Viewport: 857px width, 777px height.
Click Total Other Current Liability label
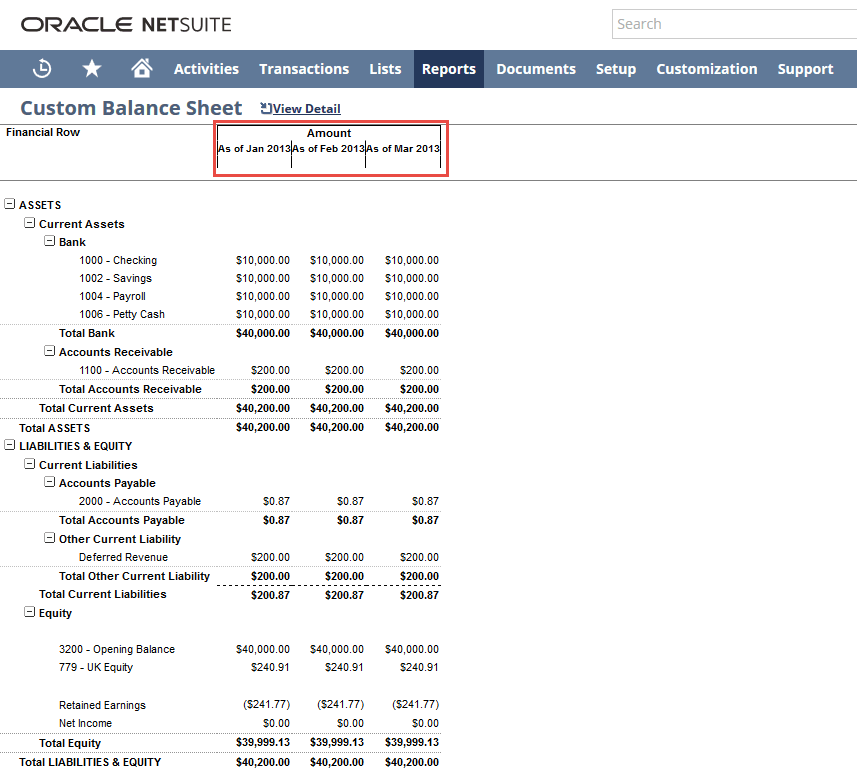coord(134,576)
